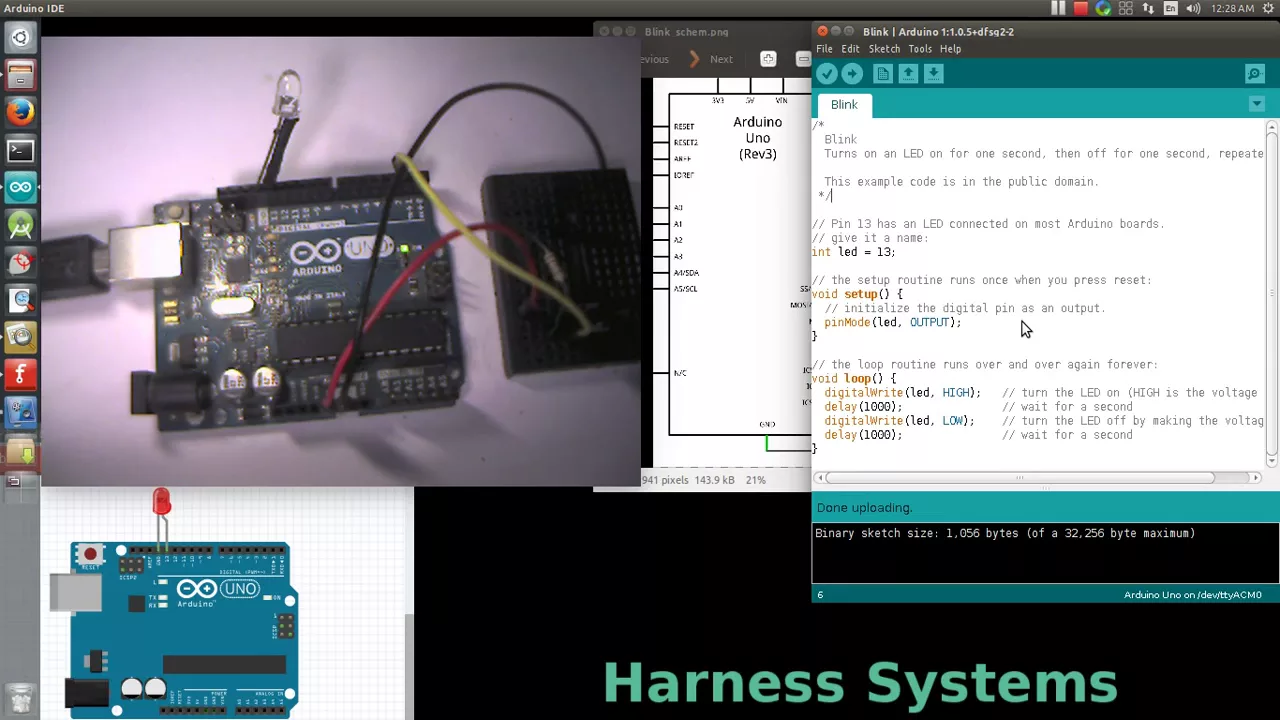Open the Chrome indicator in the top panel
This screenshot has height=720, width=1280.
[x=1103, y=8]
